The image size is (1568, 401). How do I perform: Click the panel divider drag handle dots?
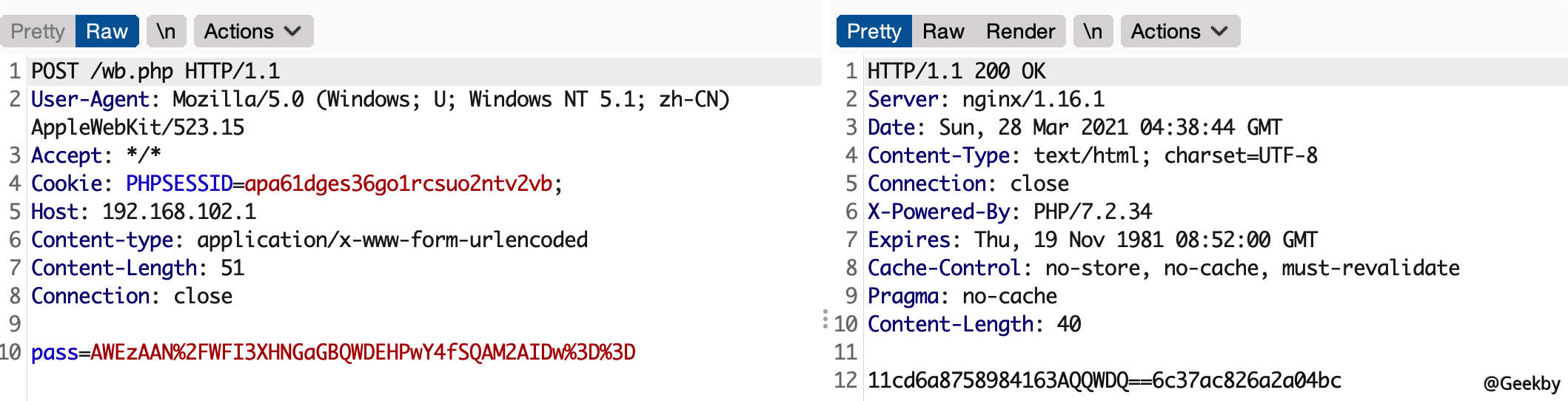click(x=825, y=320)
